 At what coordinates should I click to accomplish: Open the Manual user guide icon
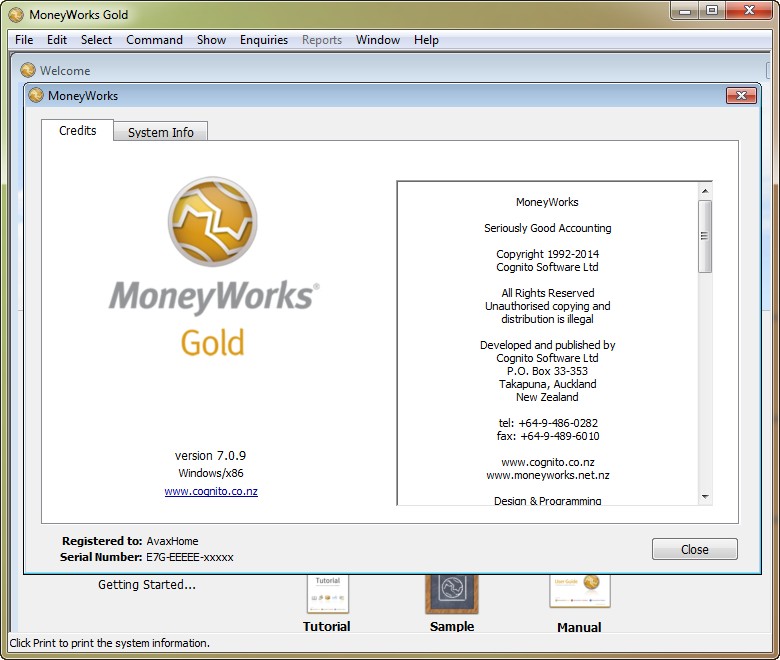(x=580, y=591)
